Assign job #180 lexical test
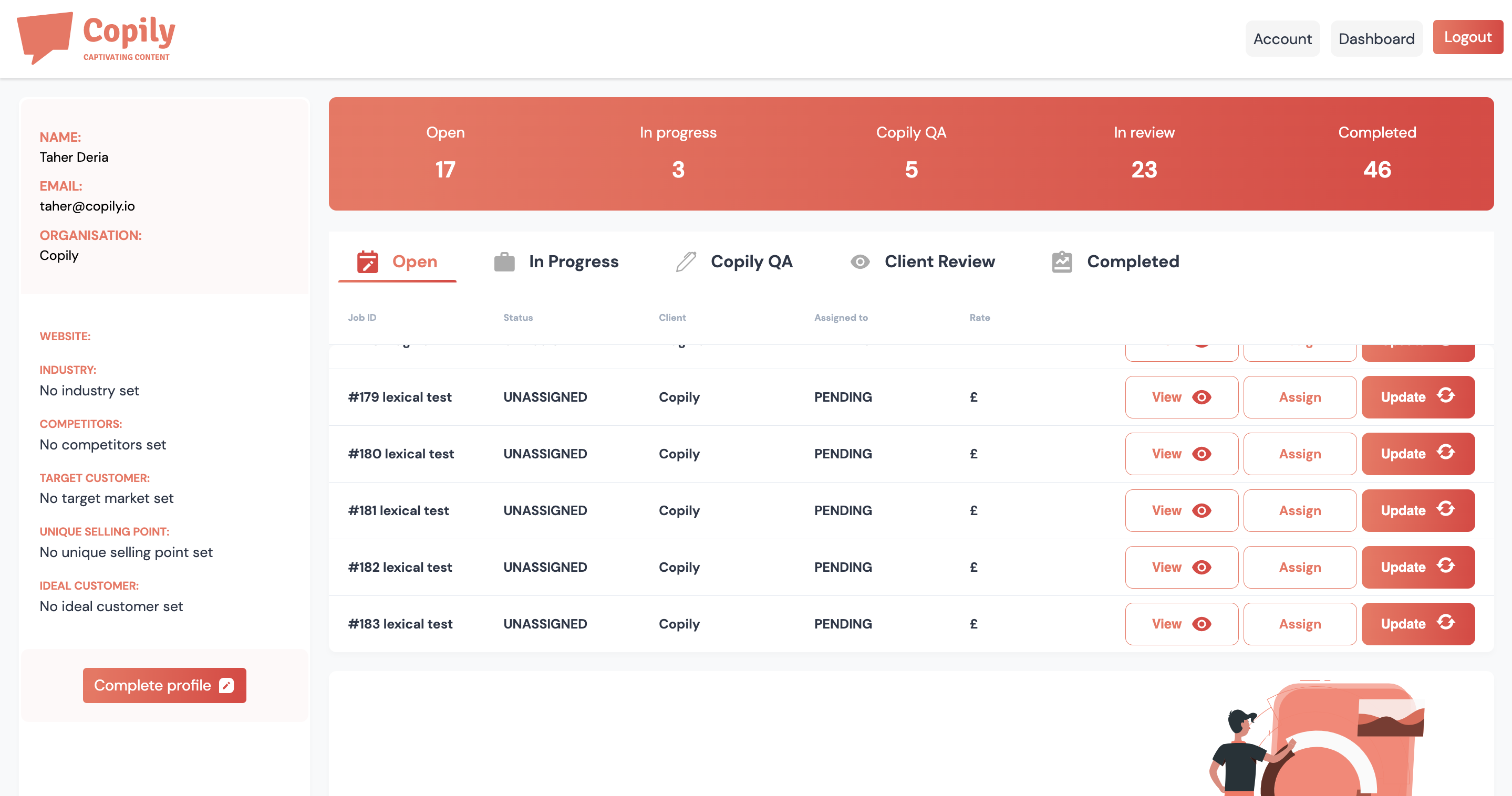 (x=1300, y=454)
